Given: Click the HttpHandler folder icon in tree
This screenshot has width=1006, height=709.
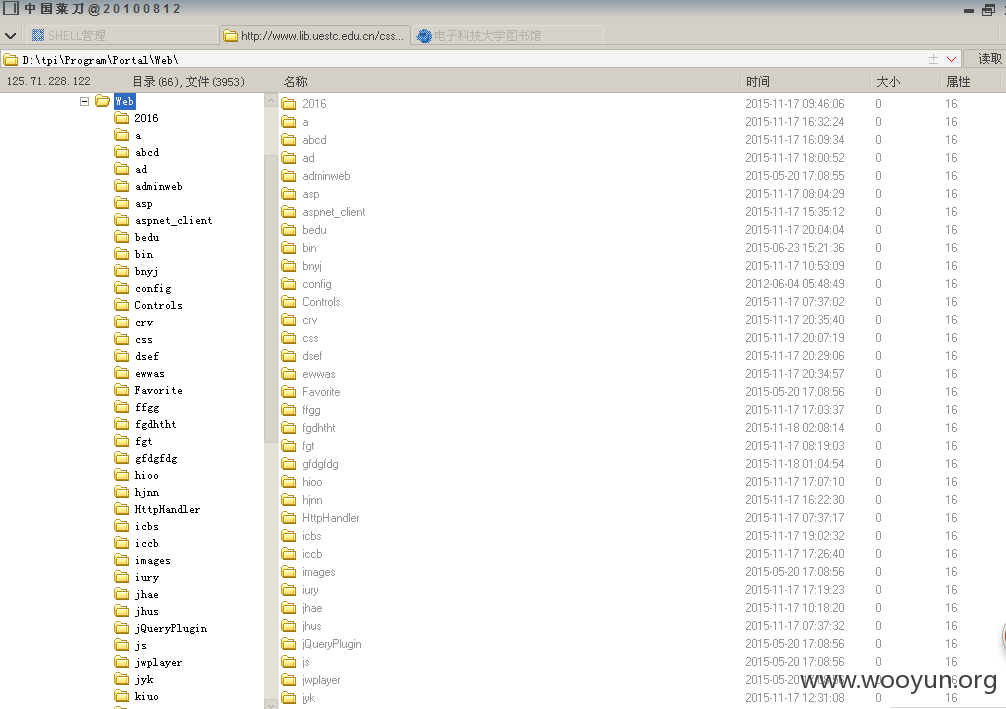Looking at the screenshot, I should point(122,509).
